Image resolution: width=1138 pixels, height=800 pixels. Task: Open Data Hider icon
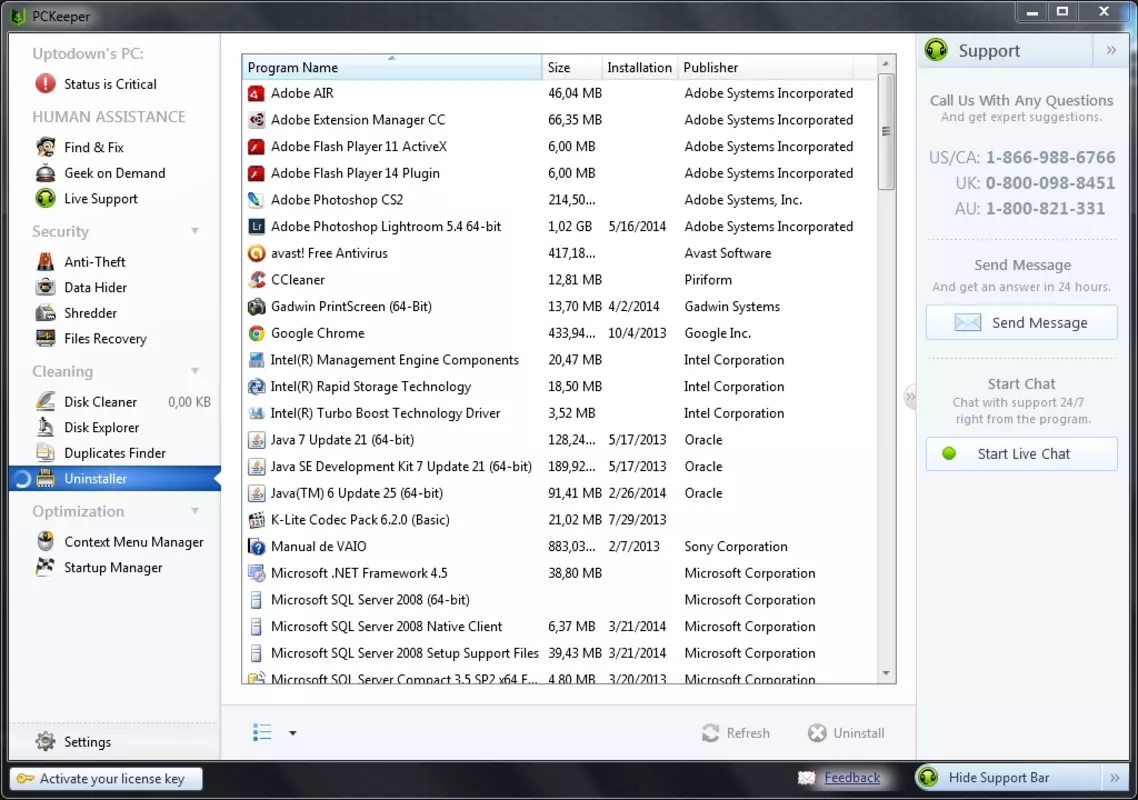pos(46,287)
